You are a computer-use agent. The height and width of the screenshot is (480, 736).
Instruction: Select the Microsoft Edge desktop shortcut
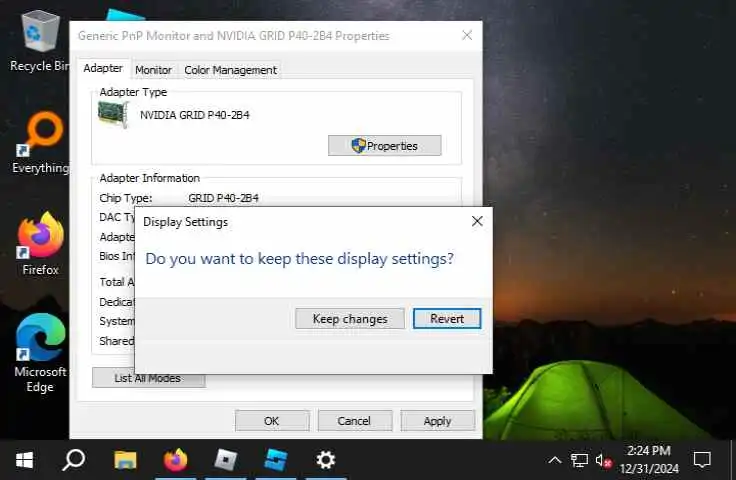pyautogui.click(x=40, y=353)
